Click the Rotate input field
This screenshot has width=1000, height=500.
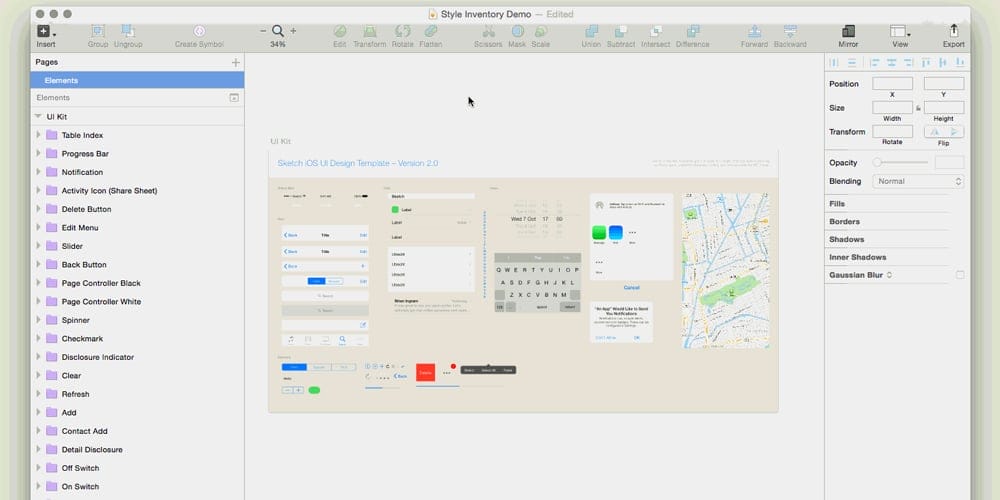[892, 131]
